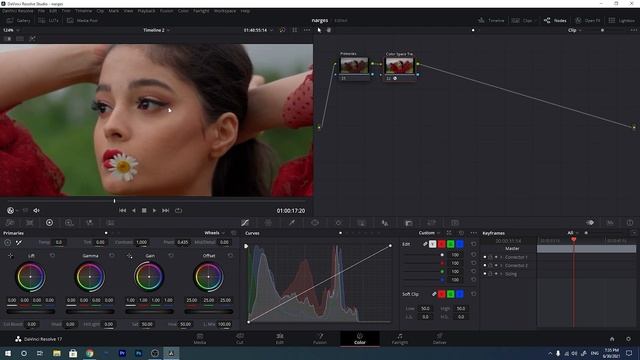Screen dimensions: 640x360
Task: Toggle the Edit channels link icon
Action: [425, 244]
